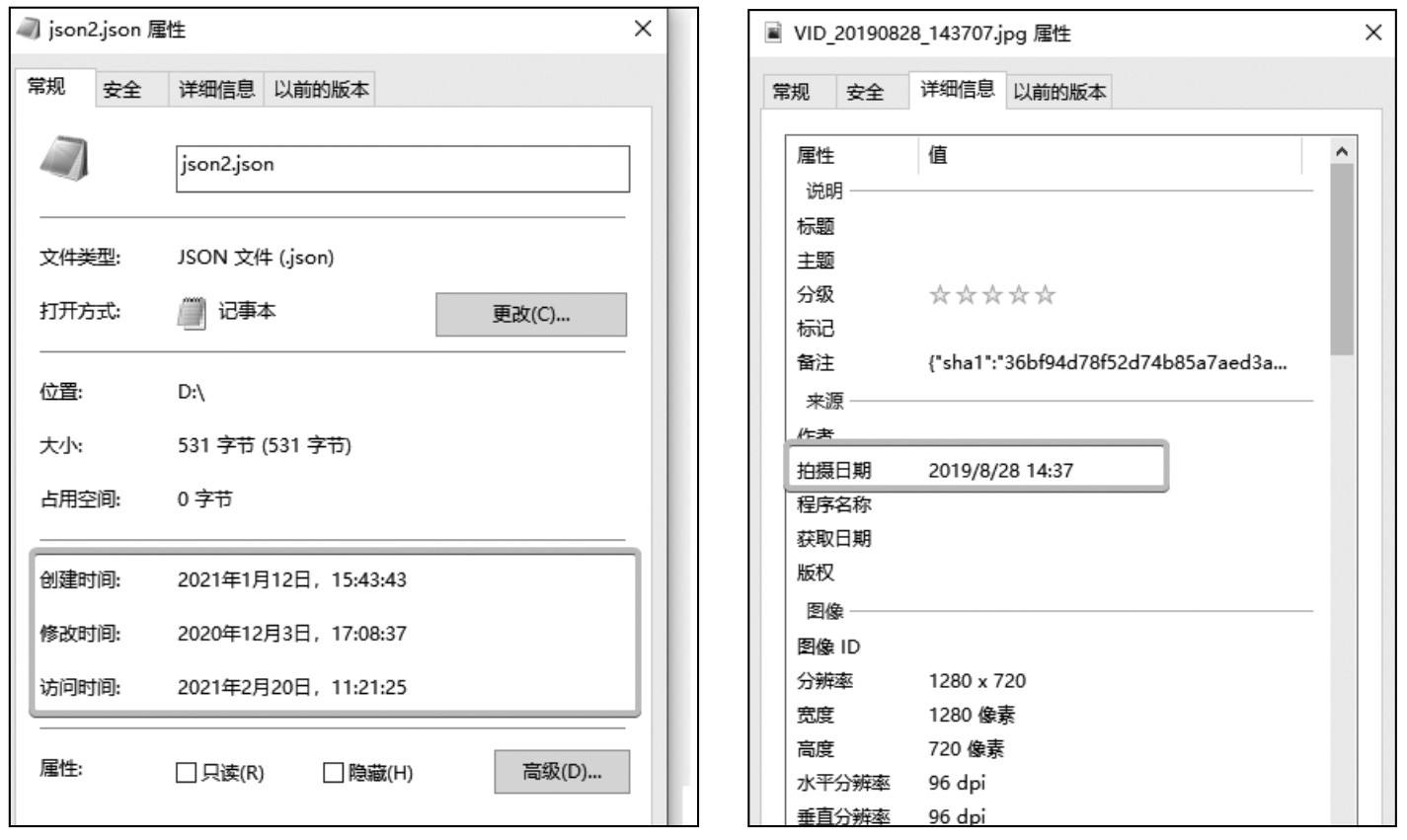
Task: Open advanced attributes with 高级(D)...
Action: (x=561, y=772)
